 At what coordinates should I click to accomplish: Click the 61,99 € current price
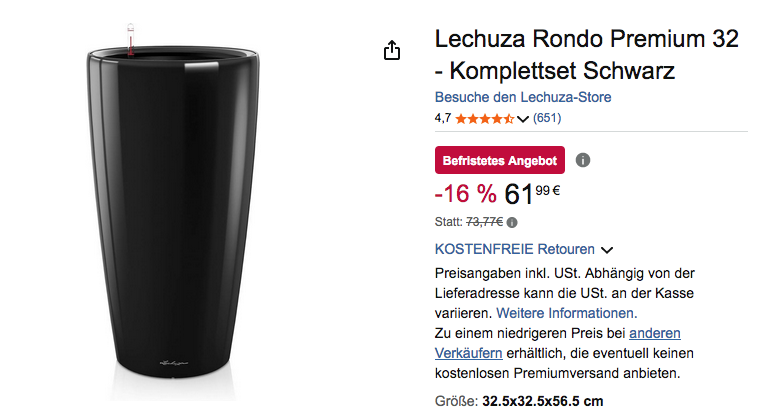(x=532, y=193)
